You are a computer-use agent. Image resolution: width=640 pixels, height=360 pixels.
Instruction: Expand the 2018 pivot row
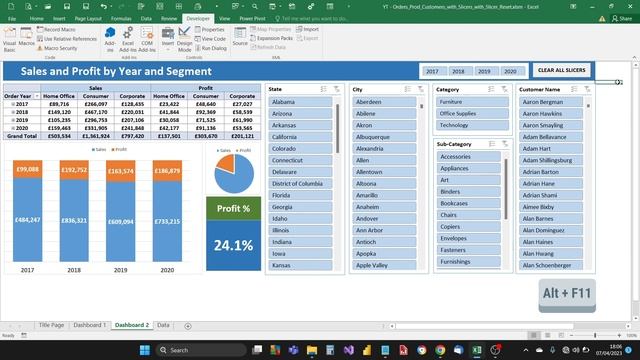point(13,112)
